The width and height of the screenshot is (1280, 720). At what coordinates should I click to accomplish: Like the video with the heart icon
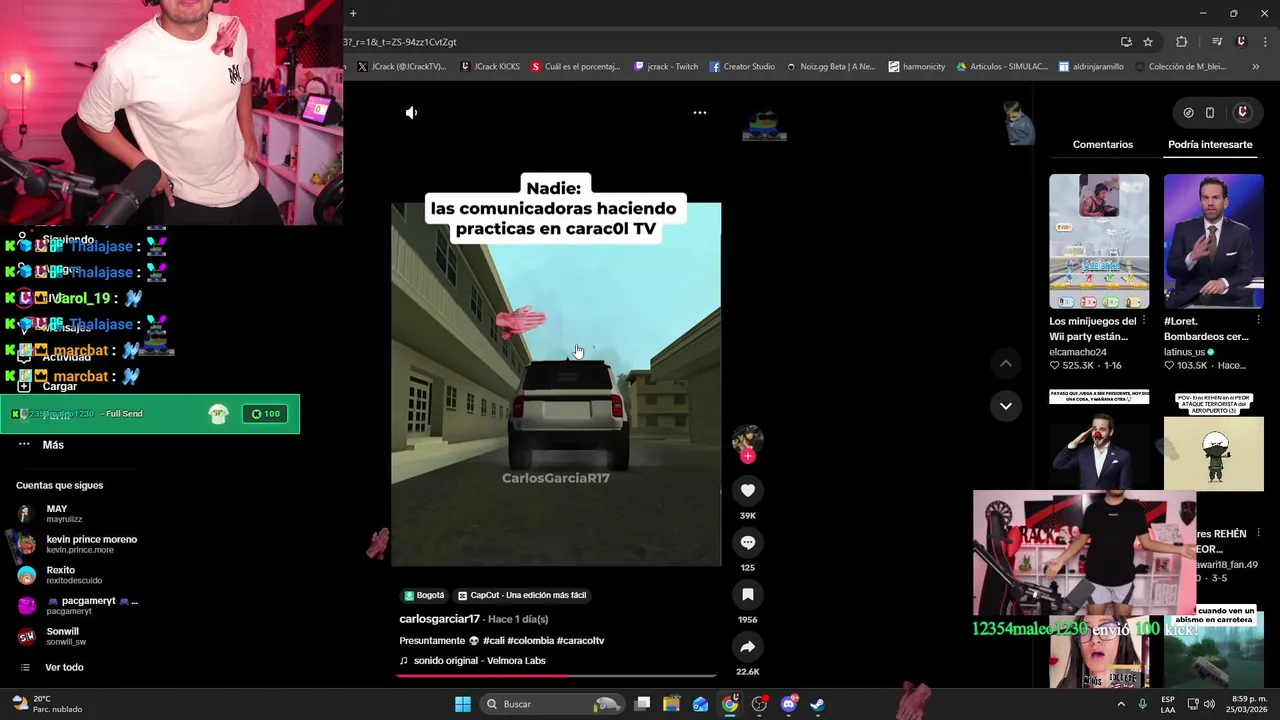point(747,490)
